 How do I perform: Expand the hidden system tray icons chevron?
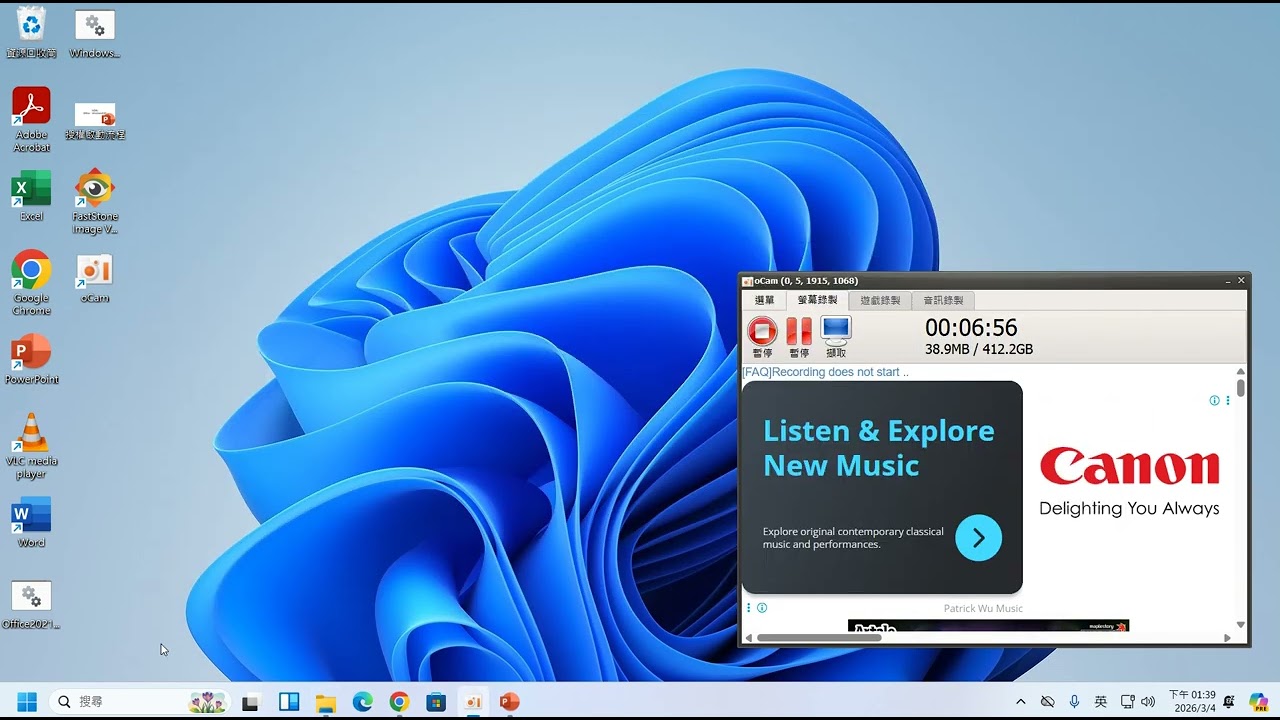[1020, 702]
